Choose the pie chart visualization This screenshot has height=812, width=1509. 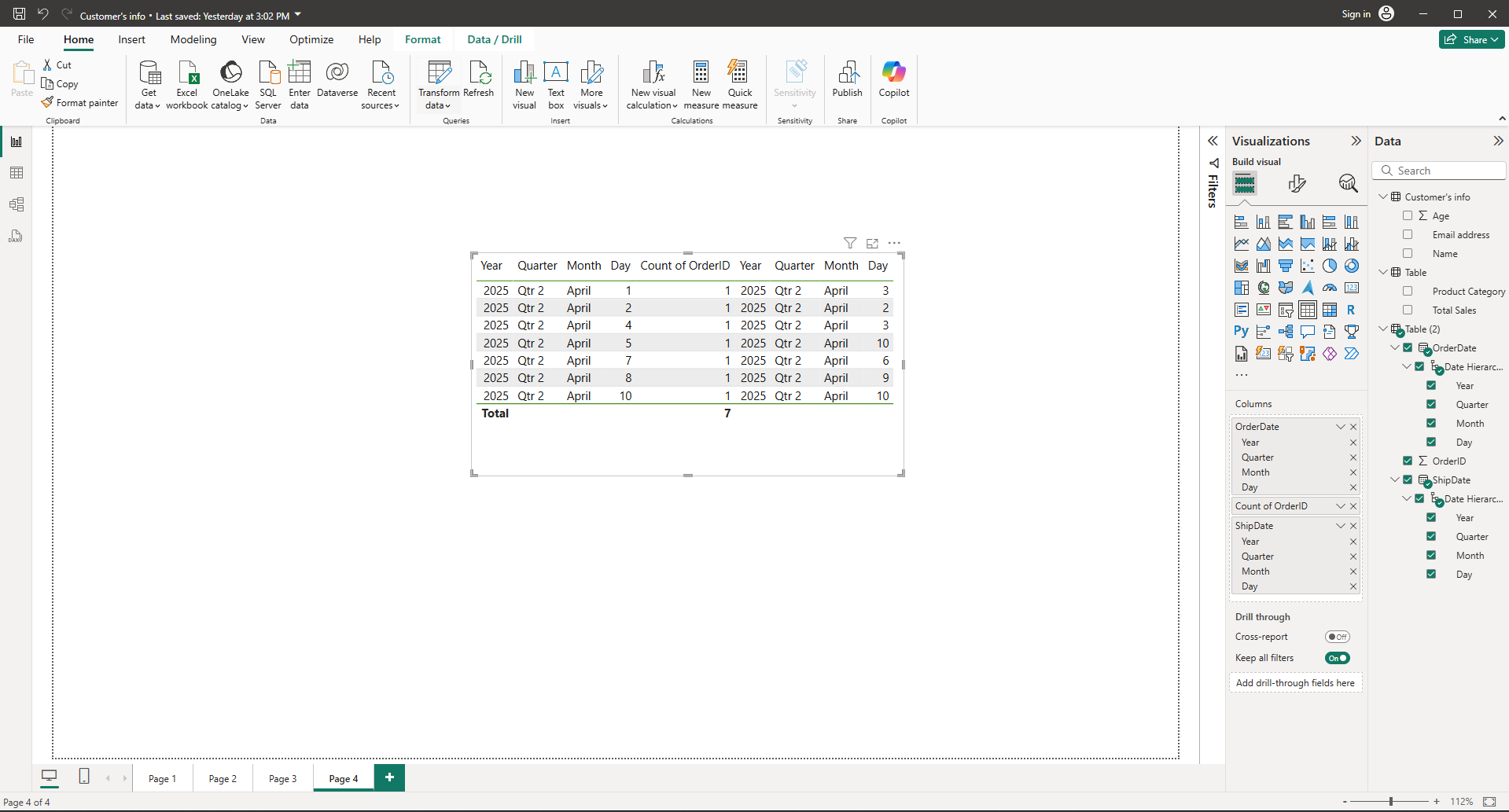tap(1330, 266)
